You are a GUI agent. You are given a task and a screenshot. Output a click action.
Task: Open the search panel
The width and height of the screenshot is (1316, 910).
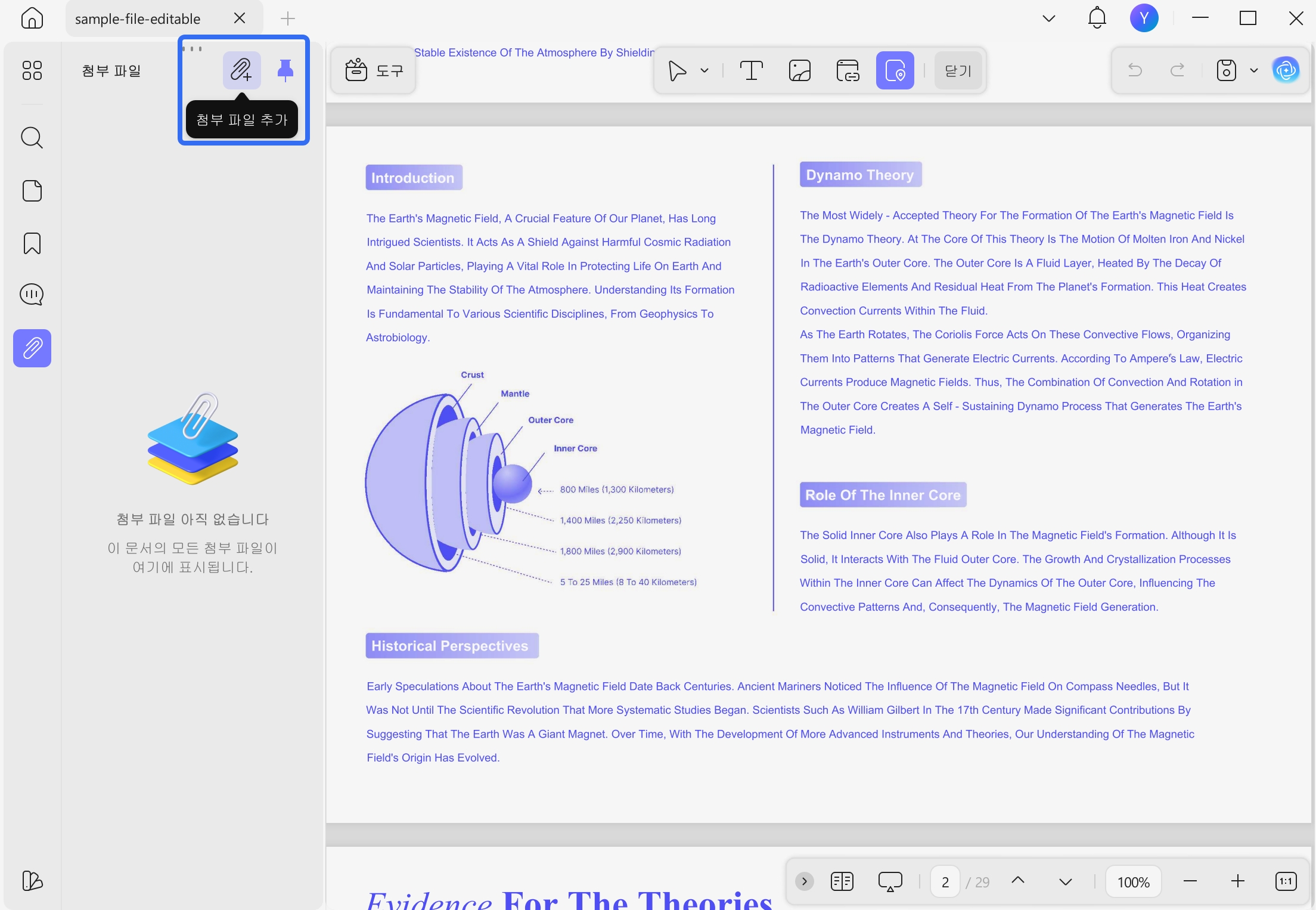tap(32, 138)
